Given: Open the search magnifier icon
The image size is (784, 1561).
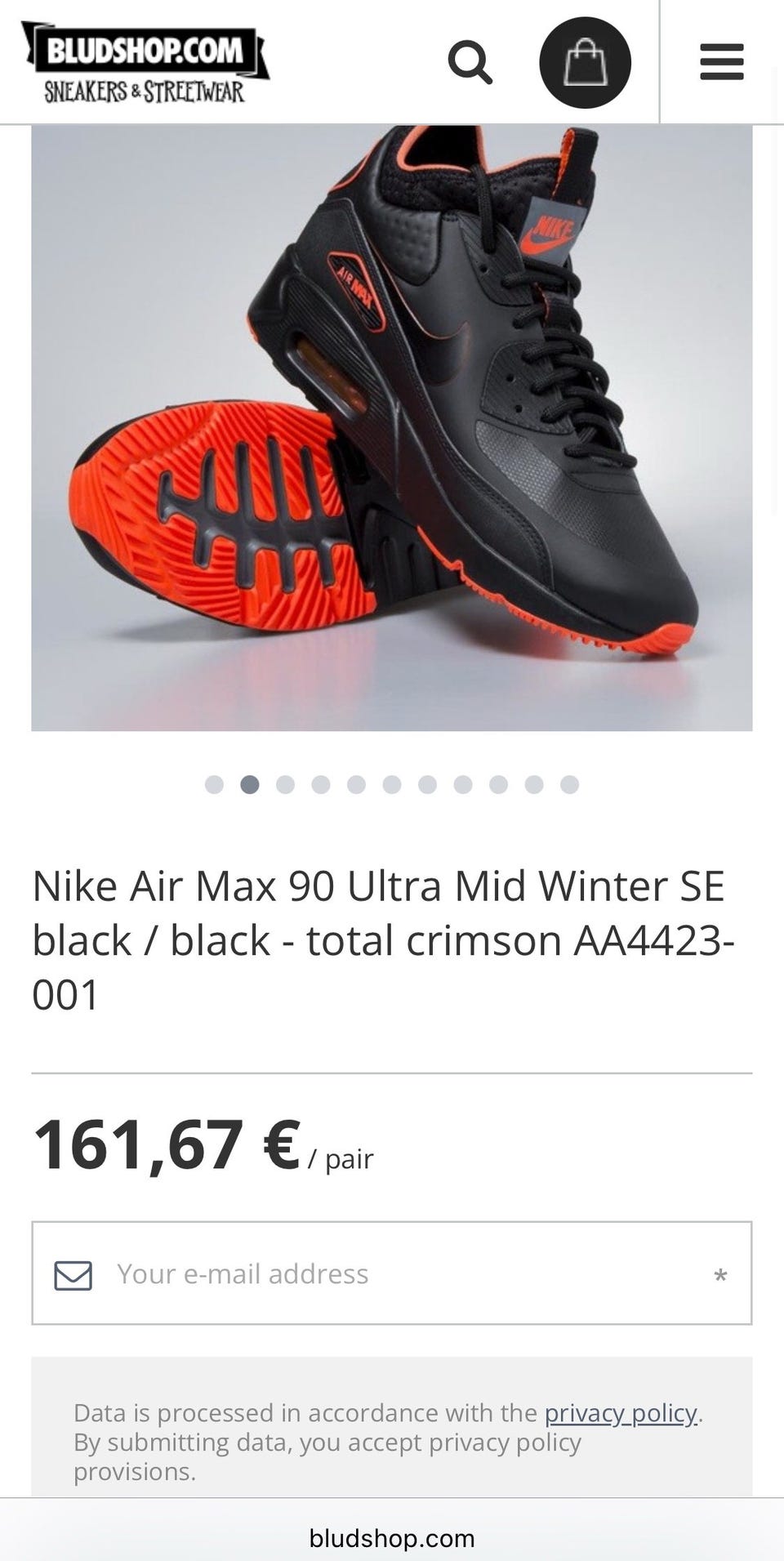Looking at the screenshot, I should point(470,63).
